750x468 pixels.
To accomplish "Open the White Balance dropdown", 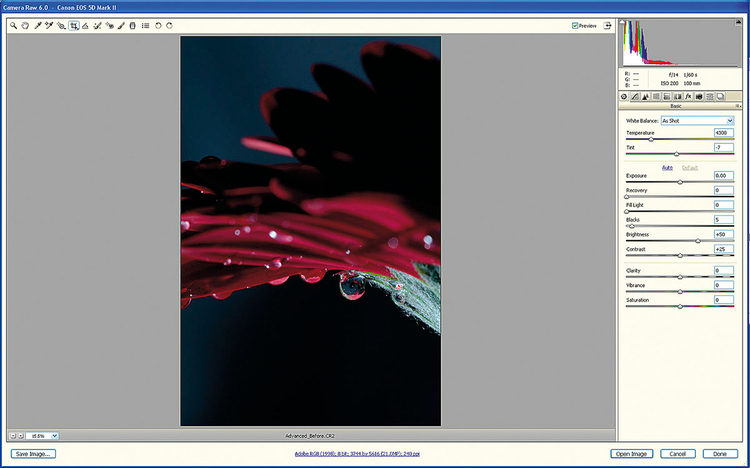I will tap(697, 121).
